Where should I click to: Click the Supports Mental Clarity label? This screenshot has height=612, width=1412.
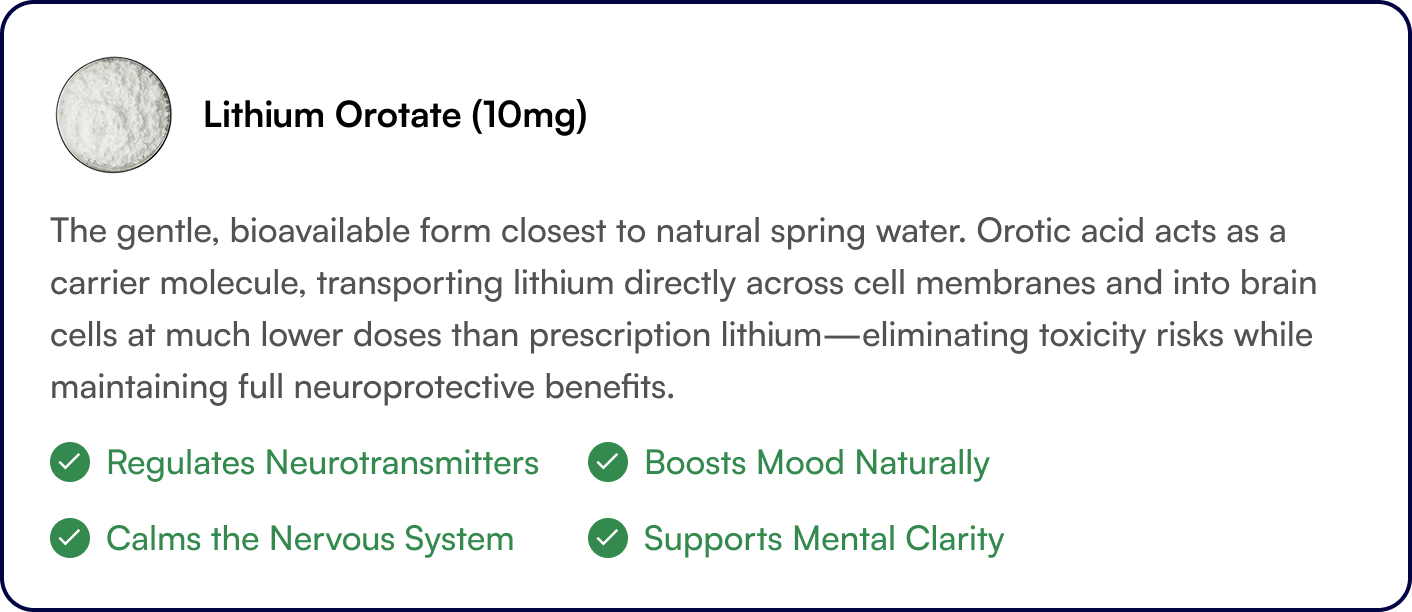pyautogui.click(x=824, y=539)
